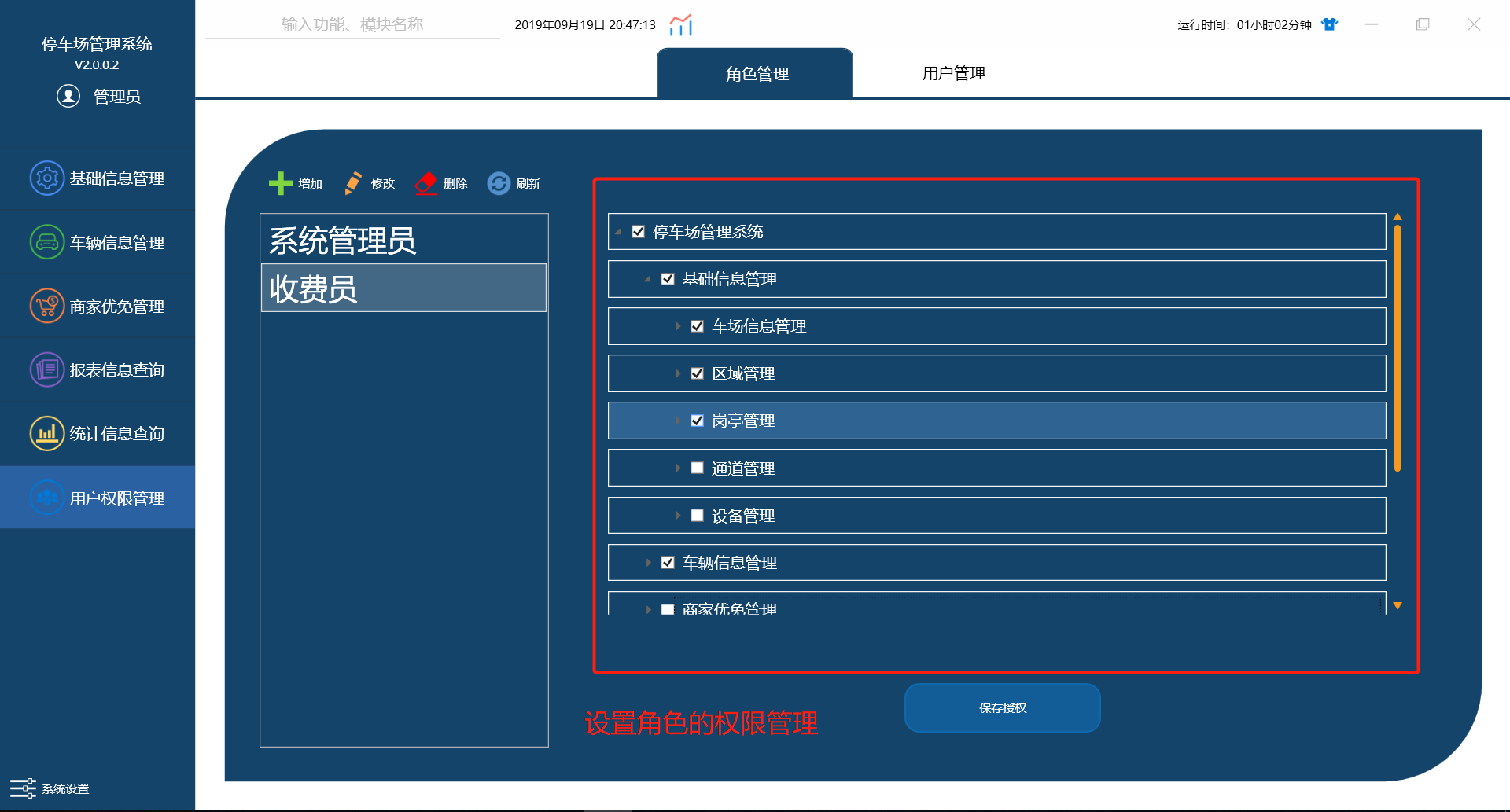Uncheck the 停车场管理系统 checkbox
The image size is (1510, 812).
pyautogui.click(x=639, y=232)
